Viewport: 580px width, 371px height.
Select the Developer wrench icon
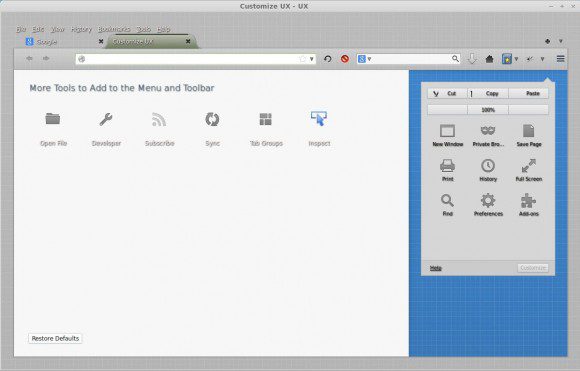[106, 119]
